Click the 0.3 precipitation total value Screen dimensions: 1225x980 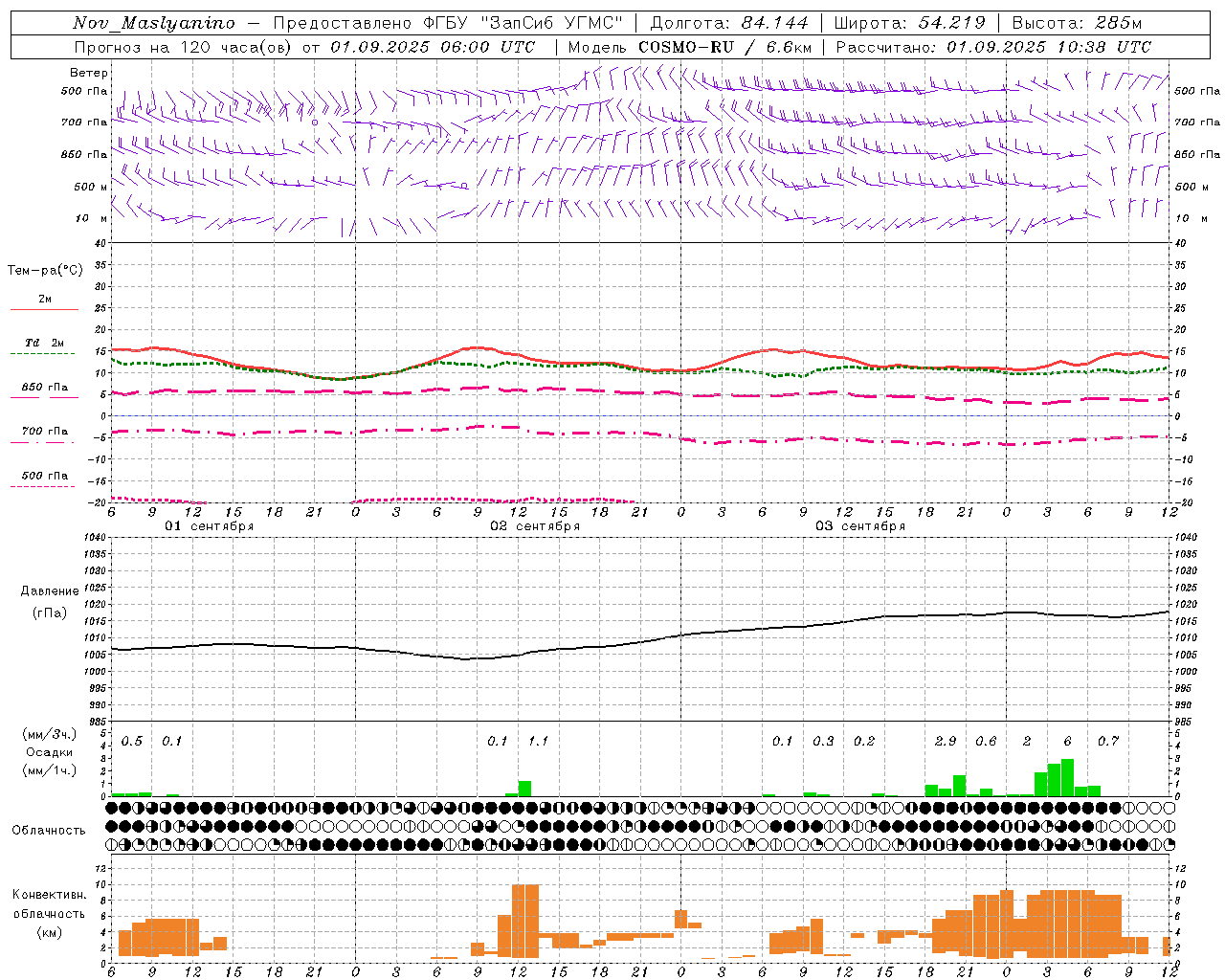tap(823, 742)
